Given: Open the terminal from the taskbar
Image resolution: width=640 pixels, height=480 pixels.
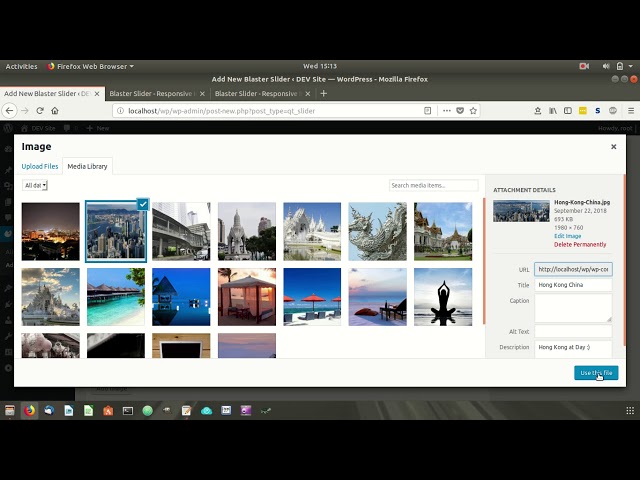Looking at the screenshot, I should coord(128,410).
